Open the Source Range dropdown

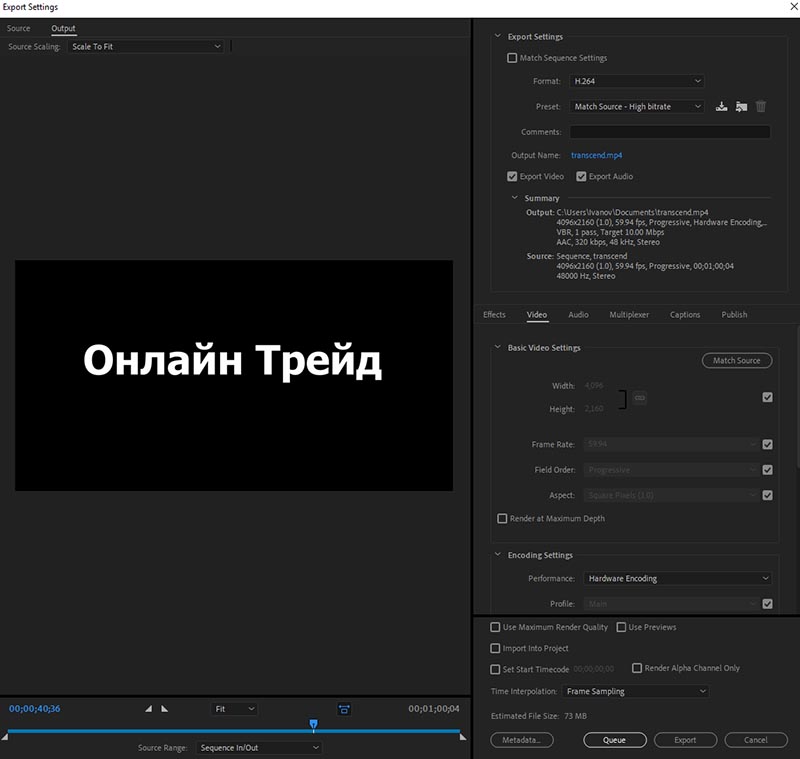259,747
